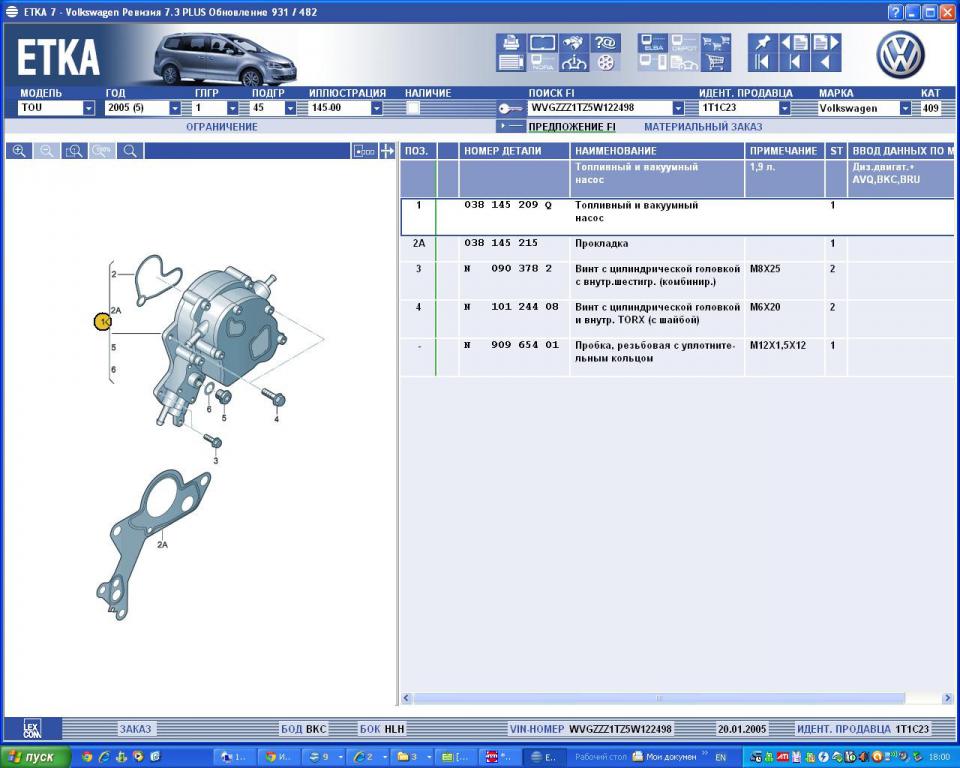Zoom out of the illustration

click(47, 151)
